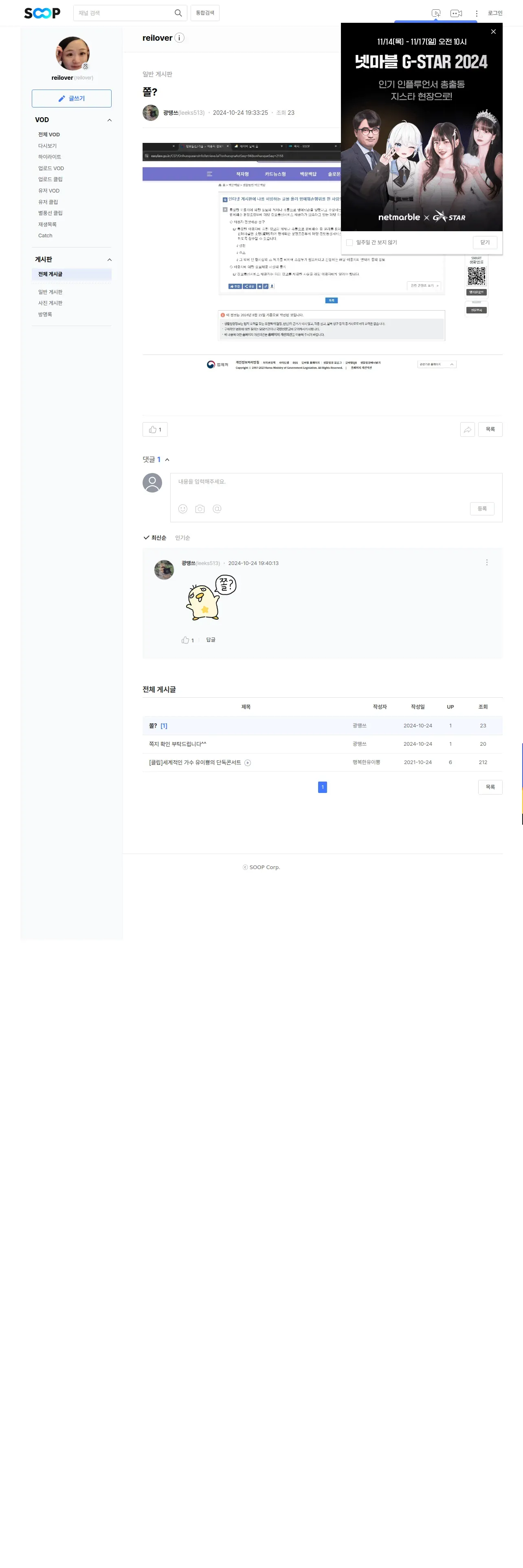Screen dimensions: 523x1568
Task: Open the post [클립]세계적인 가수 유이뿅의 단독콘서트
Action: click(x=195, y=763)
